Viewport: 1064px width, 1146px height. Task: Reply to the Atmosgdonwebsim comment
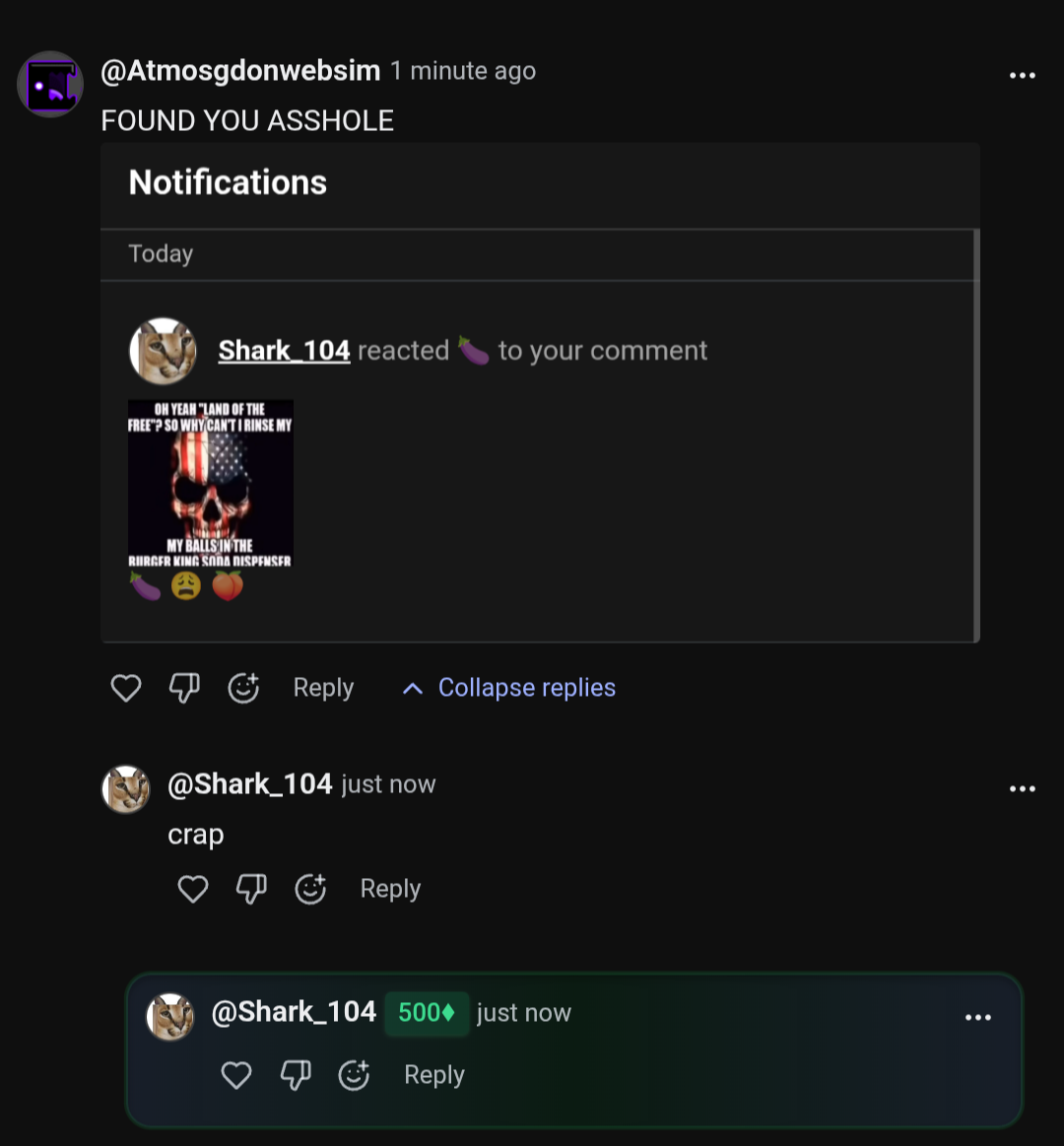click(323, 688)
